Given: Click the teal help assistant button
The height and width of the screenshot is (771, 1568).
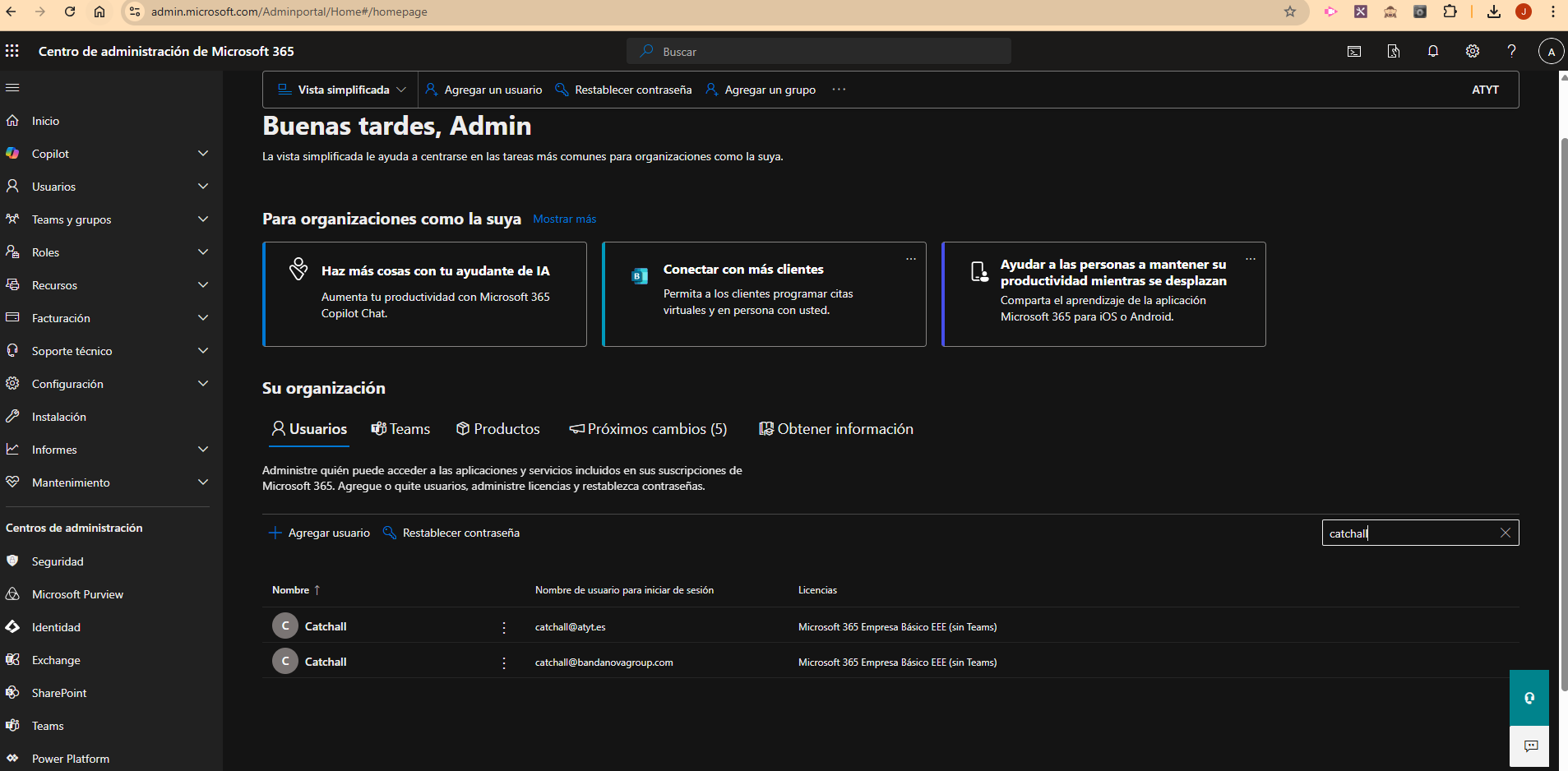Looking at the screenshot, I should point(1529,698).
